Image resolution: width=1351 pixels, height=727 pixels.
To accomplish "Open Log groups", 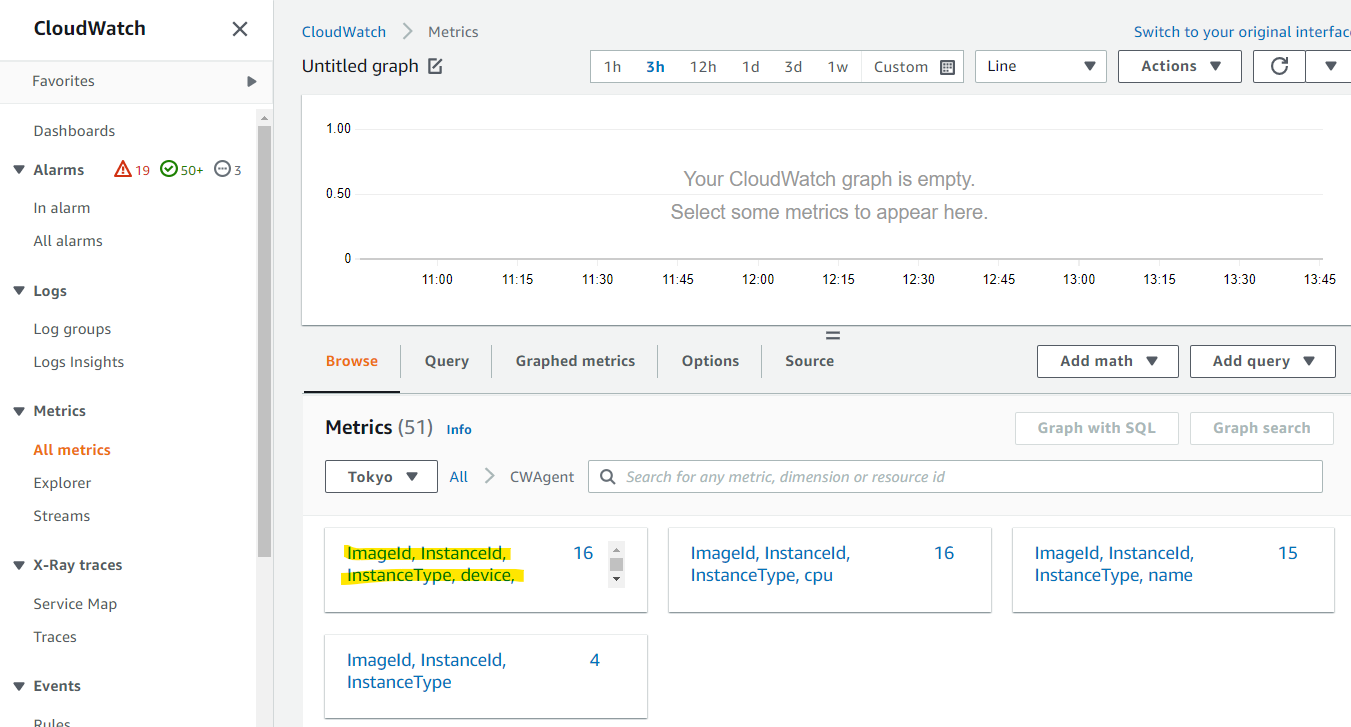I will point(72,329).
